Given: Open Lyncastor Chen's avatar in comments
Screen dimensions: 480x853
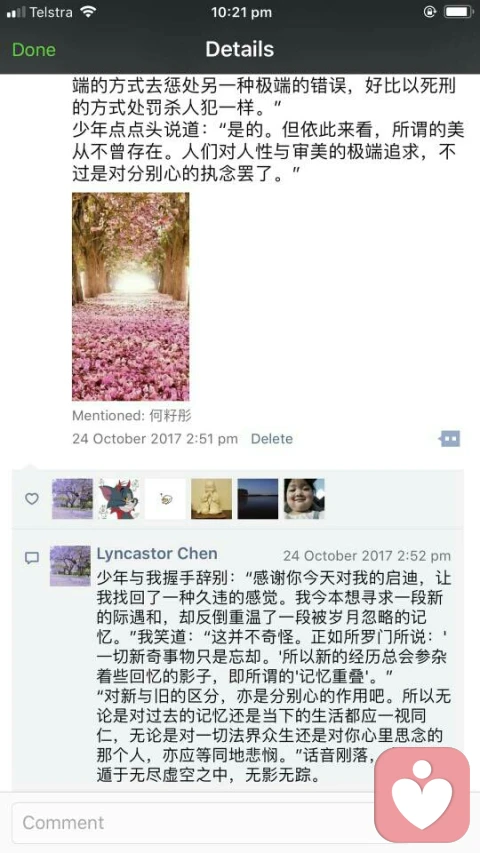Looking at the screenshot, I should [x=70, y=566].
